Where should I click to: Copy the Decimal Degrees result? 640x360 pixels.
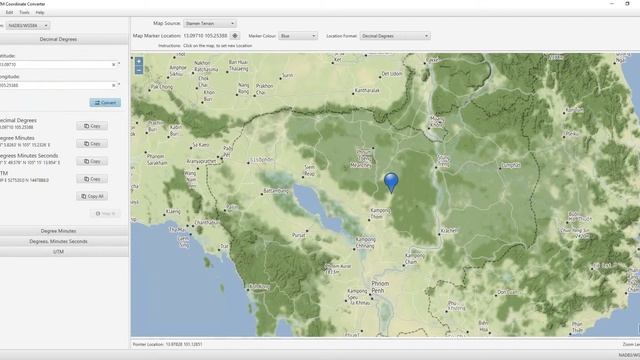coord(92,126)
